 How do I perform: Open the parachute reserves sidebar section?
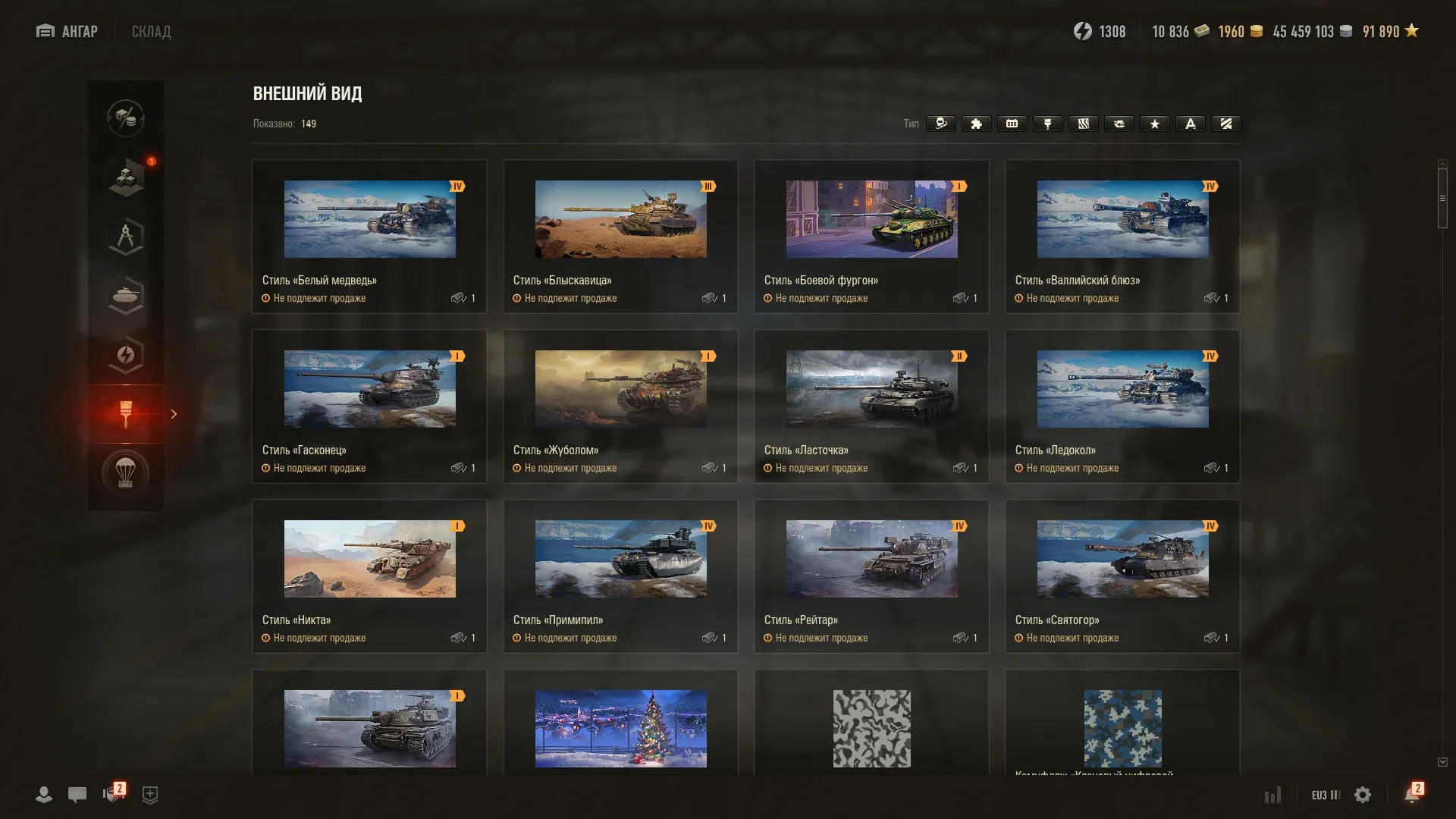coord(126,473)
